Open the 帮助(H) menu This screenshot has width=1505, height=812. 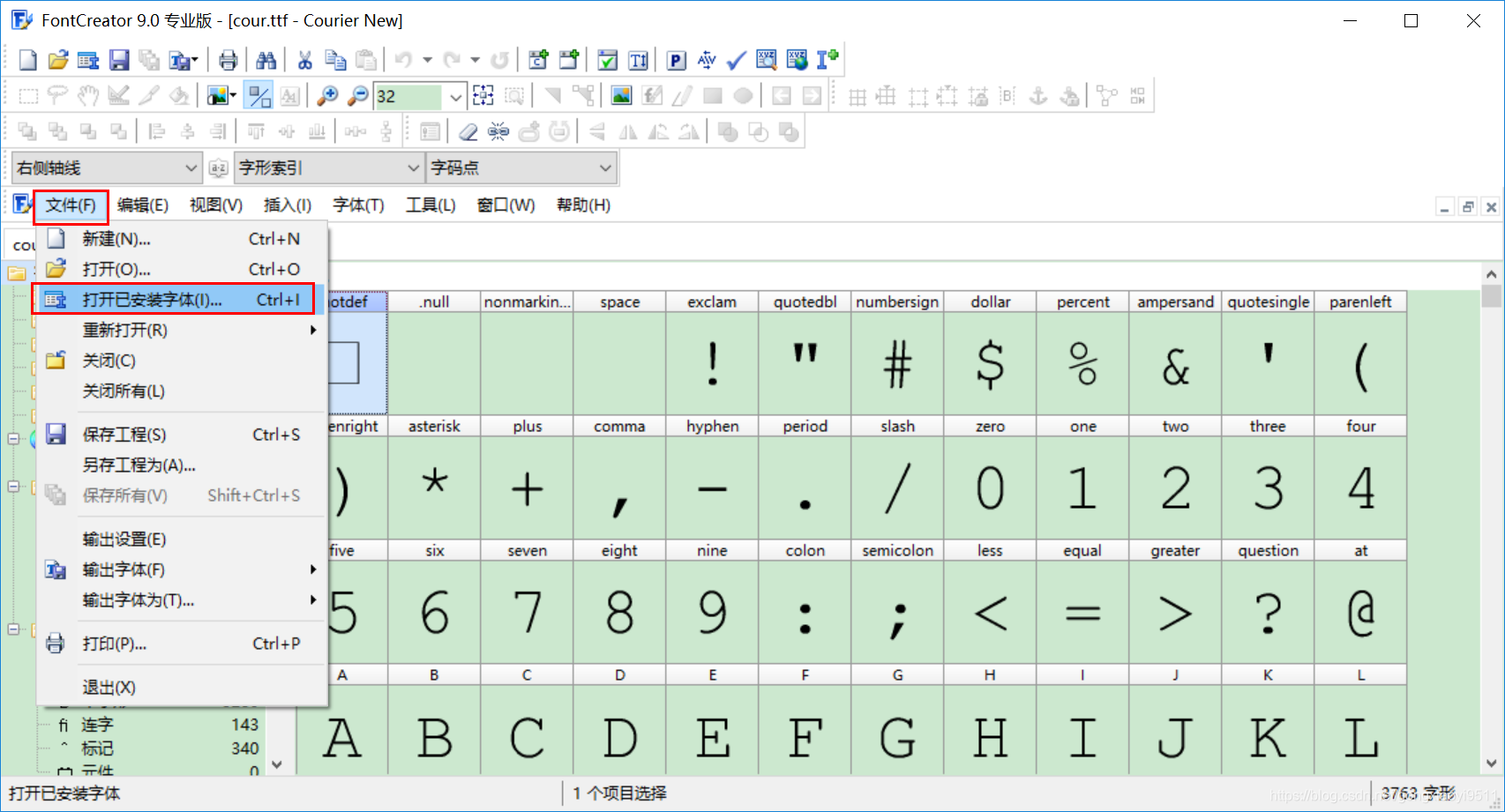pos(583,205)
